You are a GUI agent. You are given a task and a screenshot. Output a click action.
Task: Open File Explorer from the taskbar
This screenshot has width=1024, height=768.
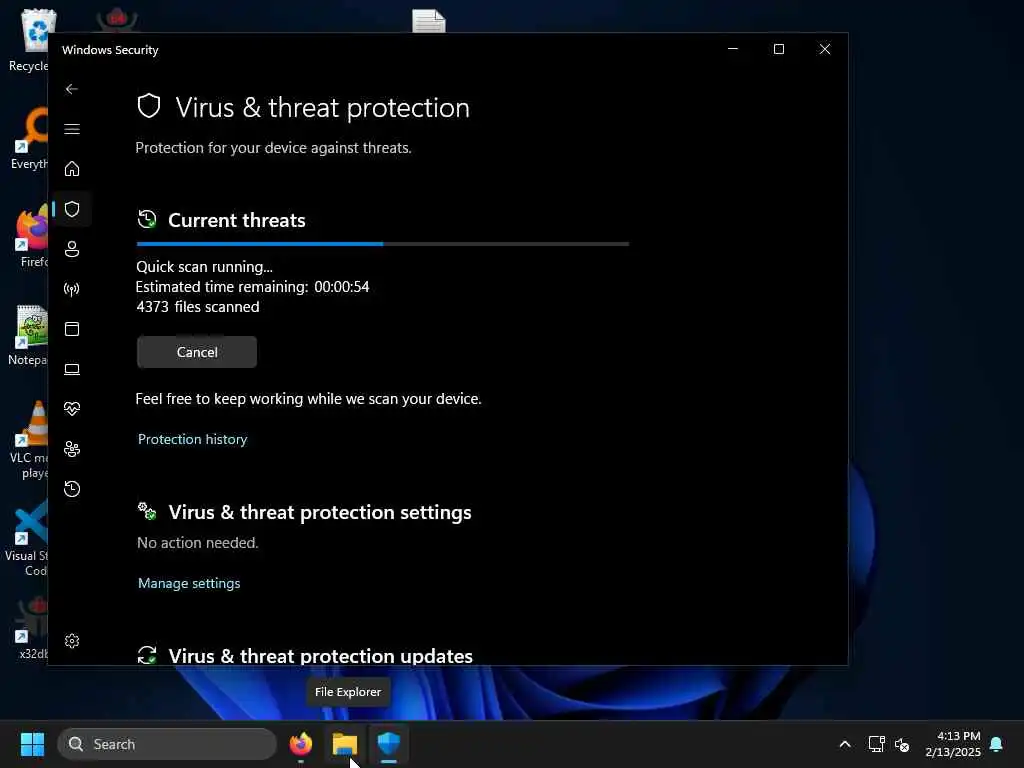345,744
